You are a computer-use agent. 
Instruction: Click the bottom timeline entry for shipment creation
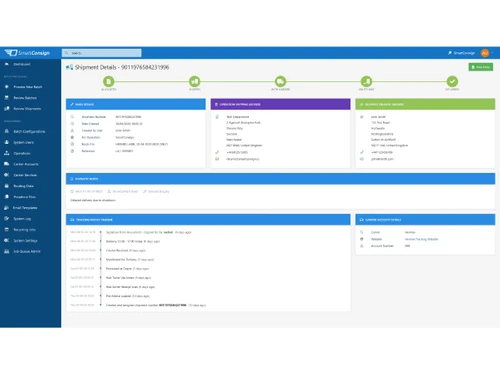tap(156, 305)
